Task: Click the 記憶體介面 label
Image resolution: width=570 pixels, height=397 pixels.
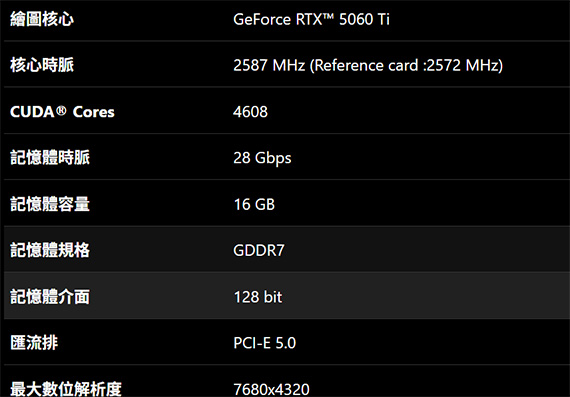Action: pos(50,297)
